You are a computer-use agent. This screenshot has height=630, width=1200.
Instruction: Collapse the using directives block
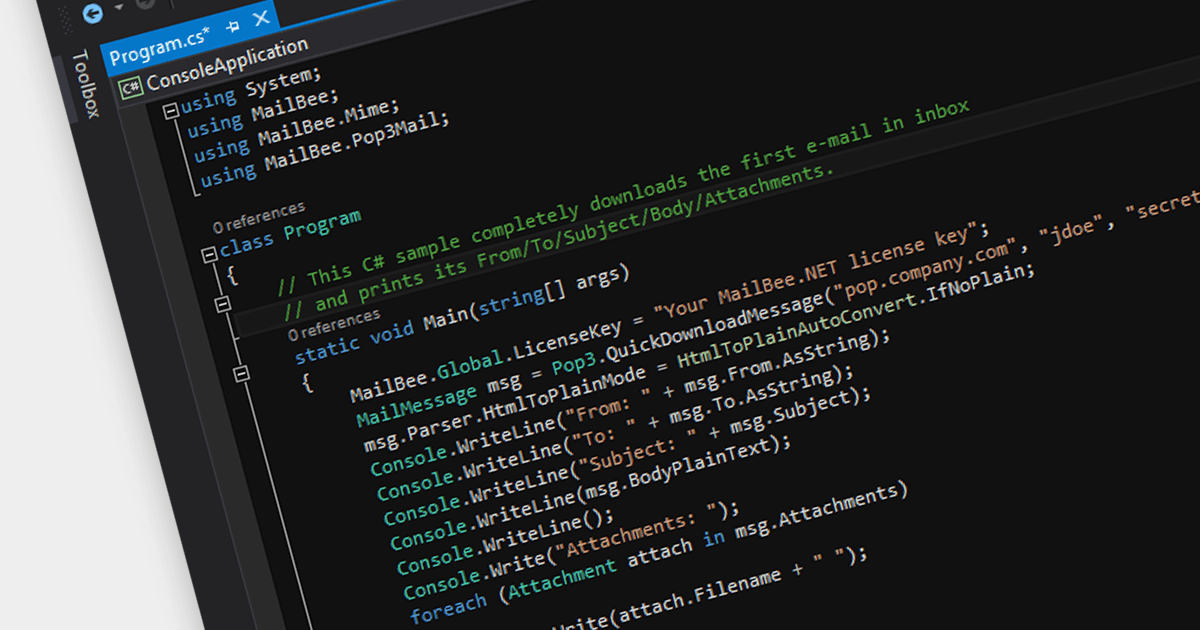click(x=170, y=110)
